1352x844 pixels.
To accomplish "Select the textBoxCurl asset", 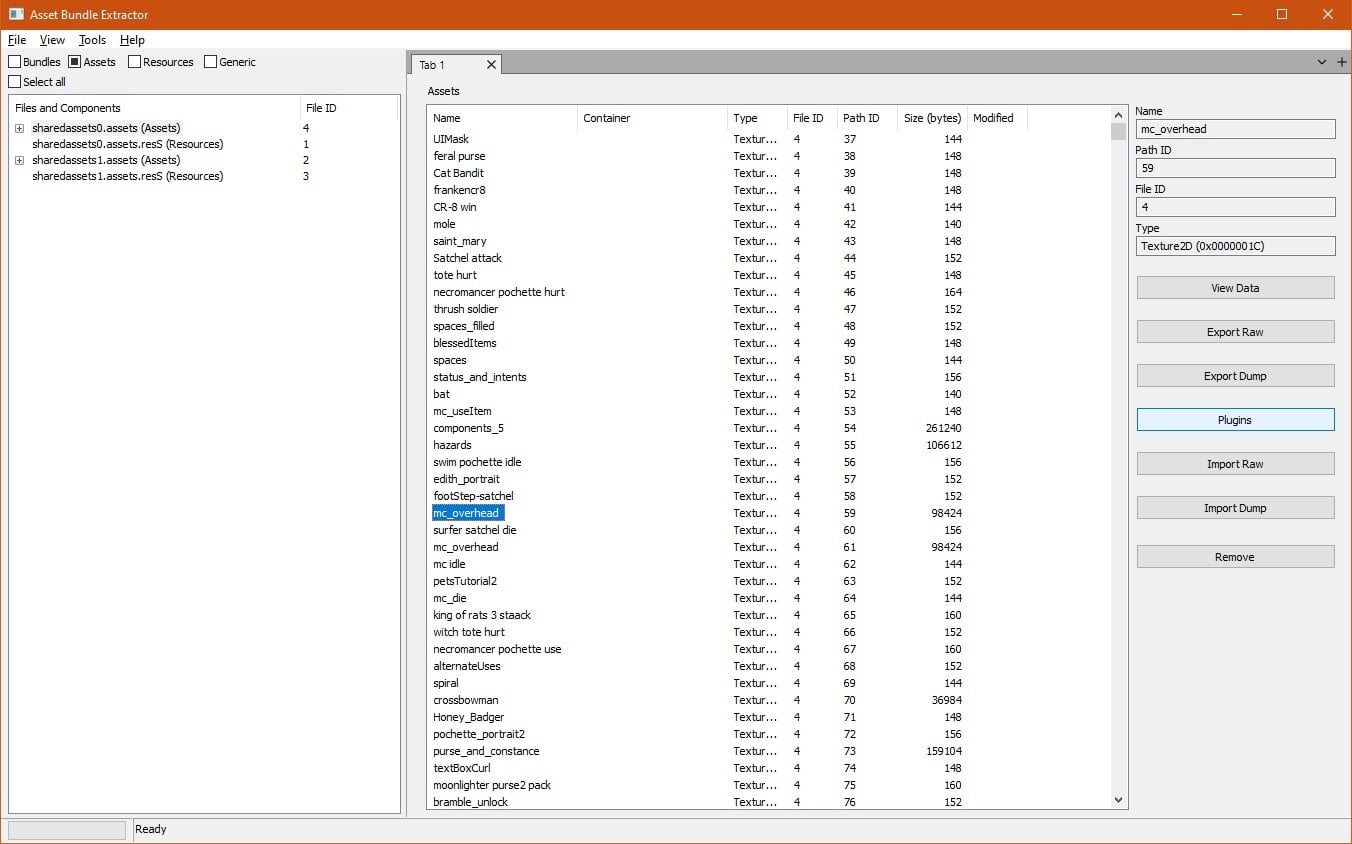I will point(462,768).
